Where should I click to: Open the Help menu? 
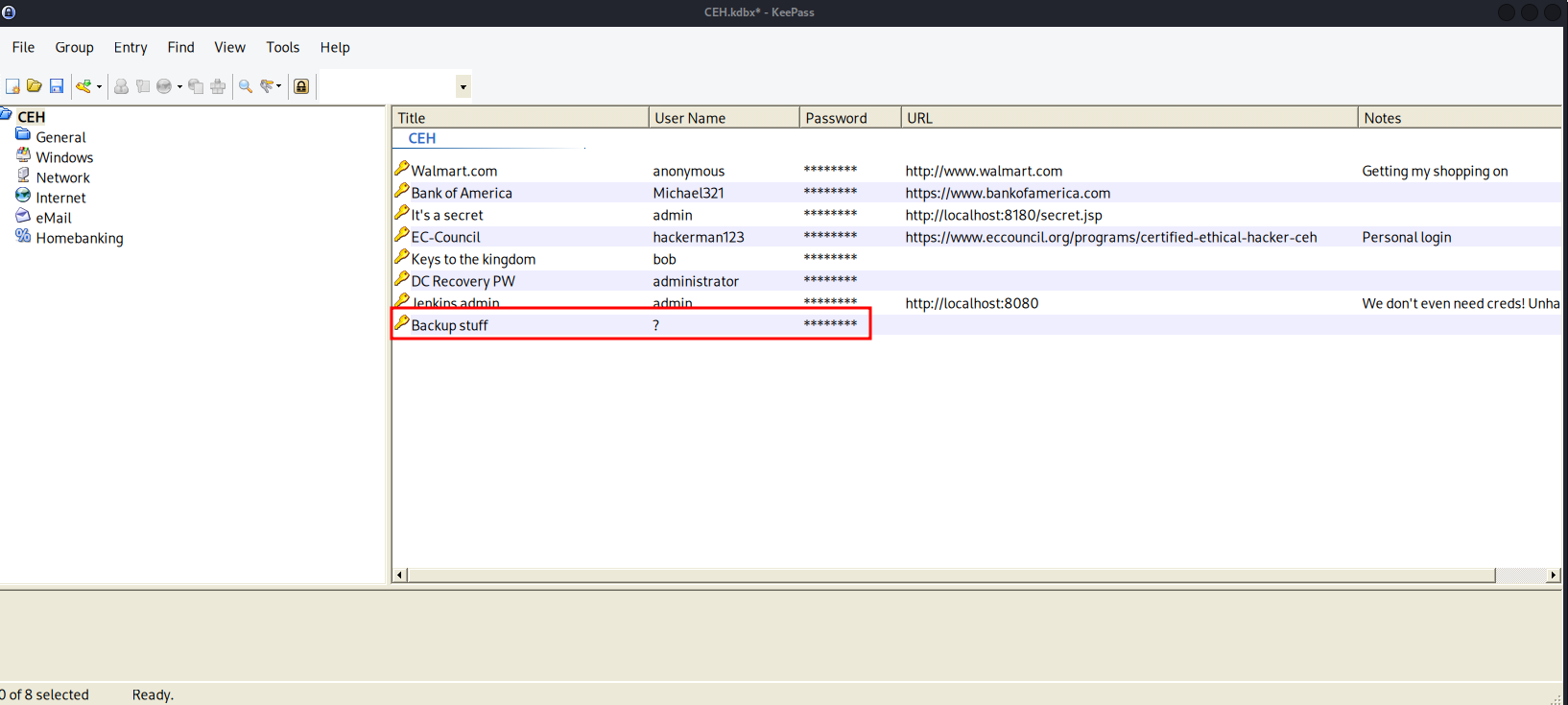[x=335, y=47]
